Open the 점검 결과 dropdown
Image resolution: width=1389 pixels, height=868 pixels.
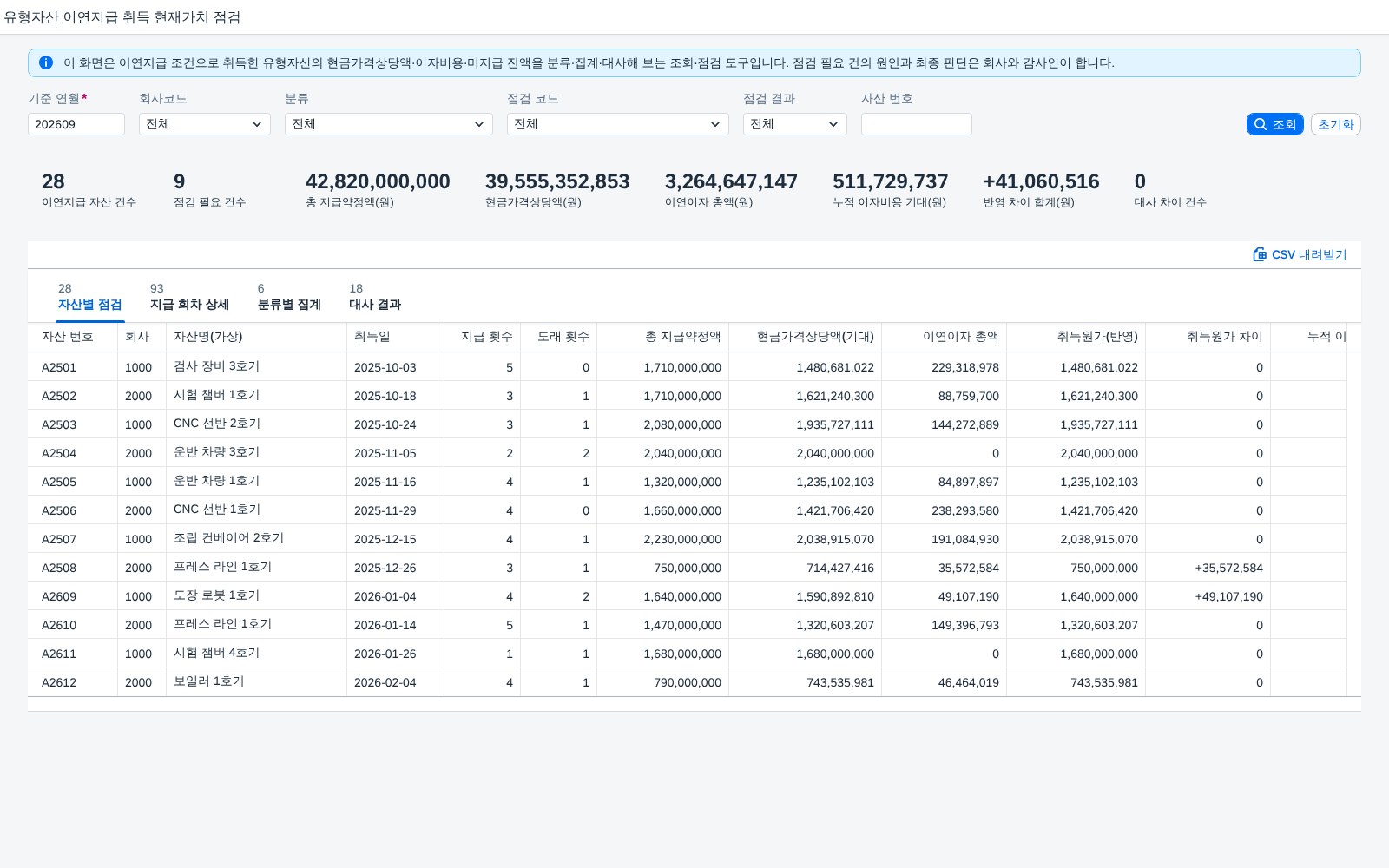click(x=795, y=124)
